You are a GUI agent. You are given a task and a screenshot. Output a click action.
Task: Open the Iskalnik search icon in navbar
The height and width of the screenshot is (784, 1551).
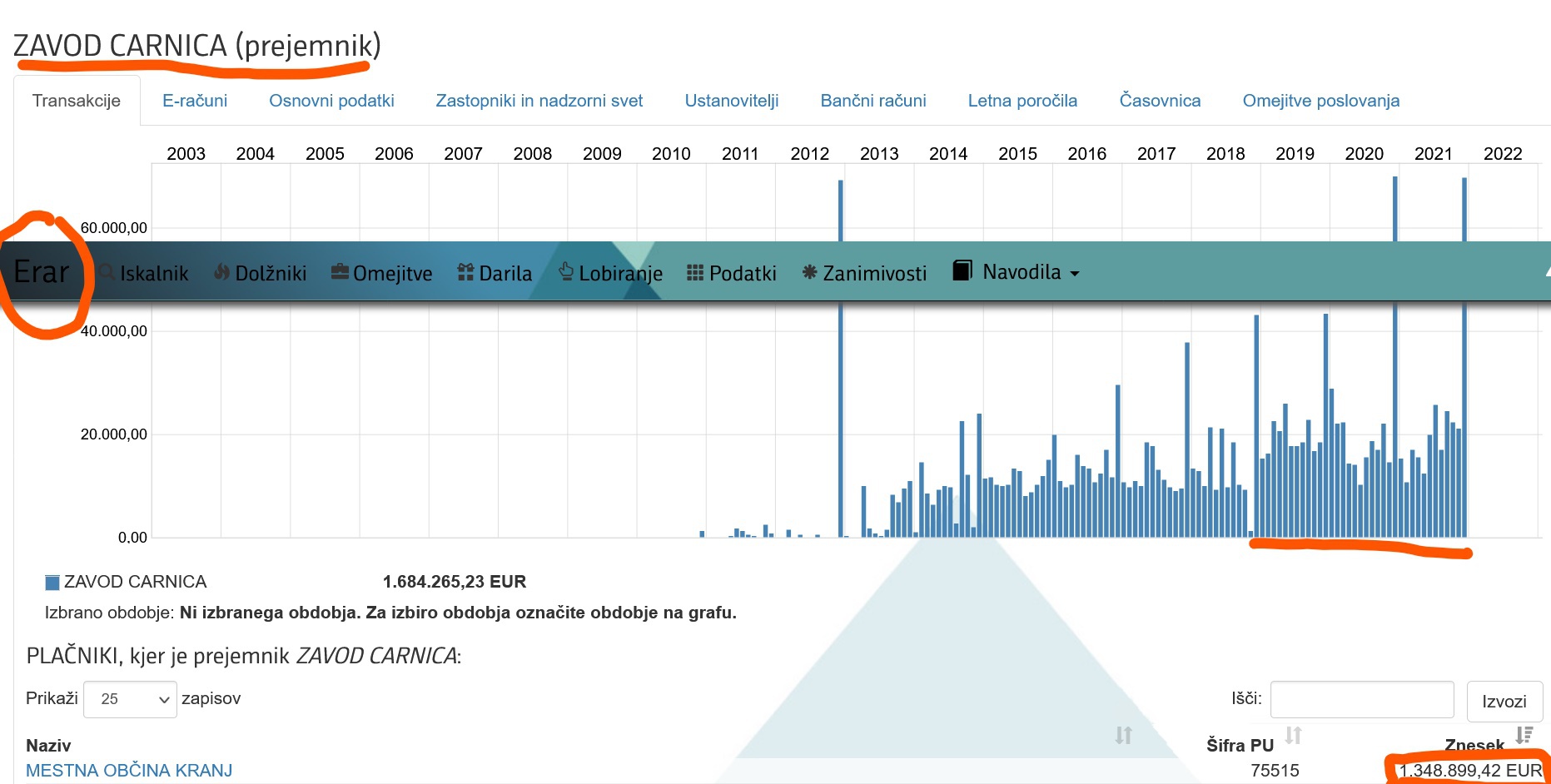[107, 272]
